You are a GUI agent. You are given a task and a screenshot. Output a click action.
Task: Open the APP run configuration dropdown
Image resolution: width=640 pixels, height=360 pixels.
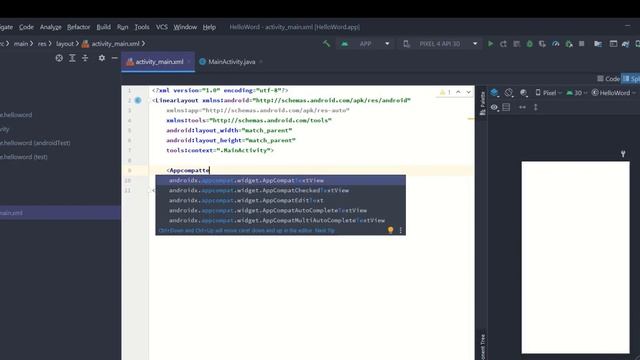[x=365, y=44]
